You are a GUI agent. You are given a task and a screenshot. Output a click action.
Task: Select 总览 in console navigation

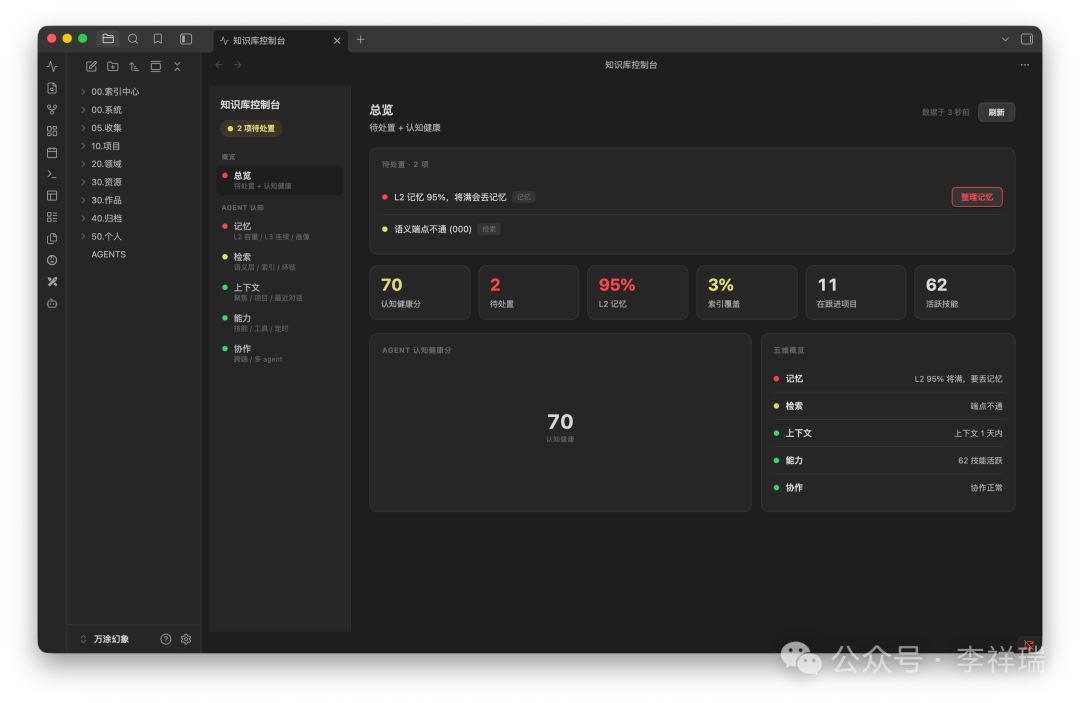click(280, 180)
